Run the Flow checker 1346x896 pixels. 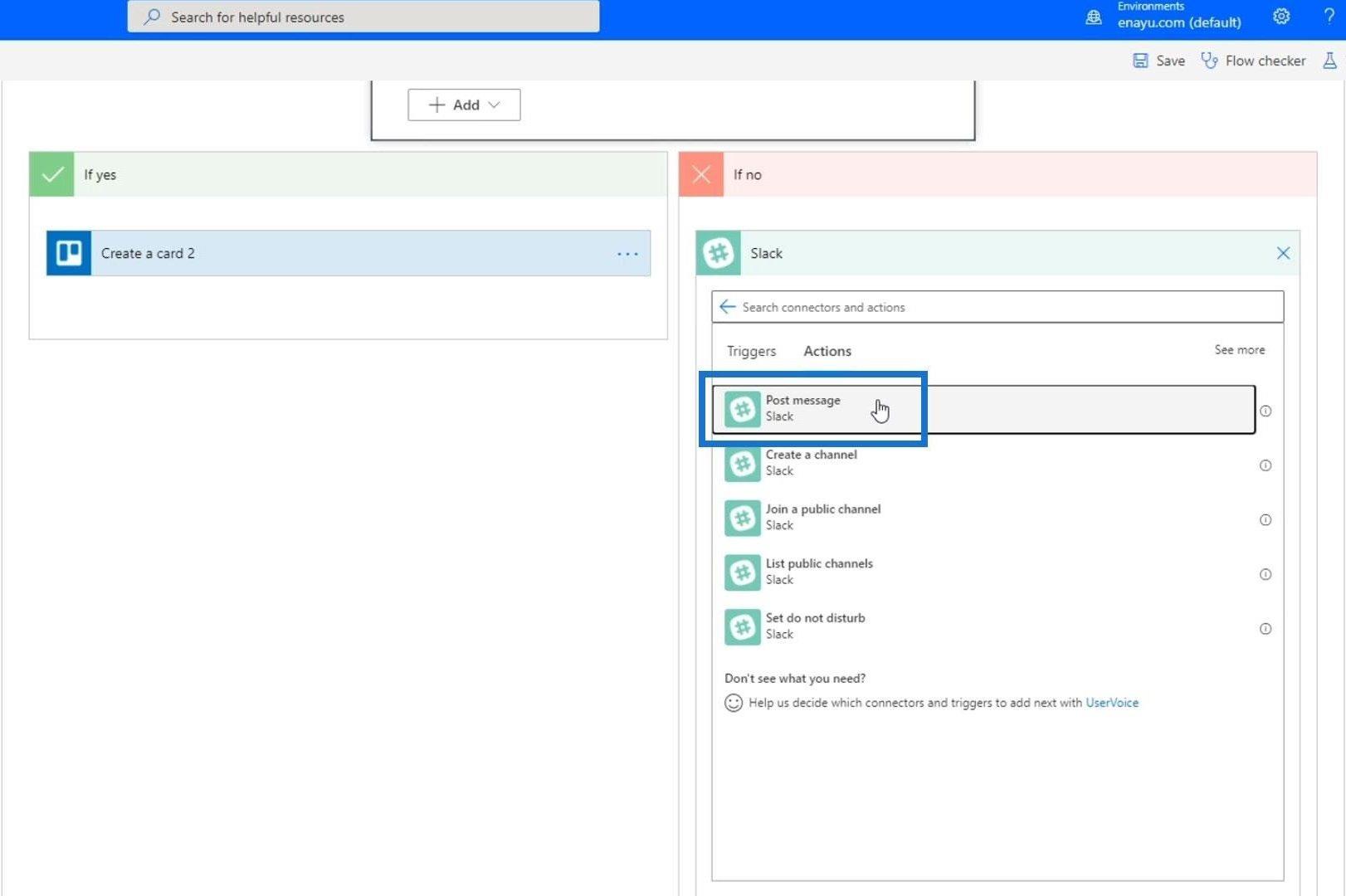[x=1253, y=61]
